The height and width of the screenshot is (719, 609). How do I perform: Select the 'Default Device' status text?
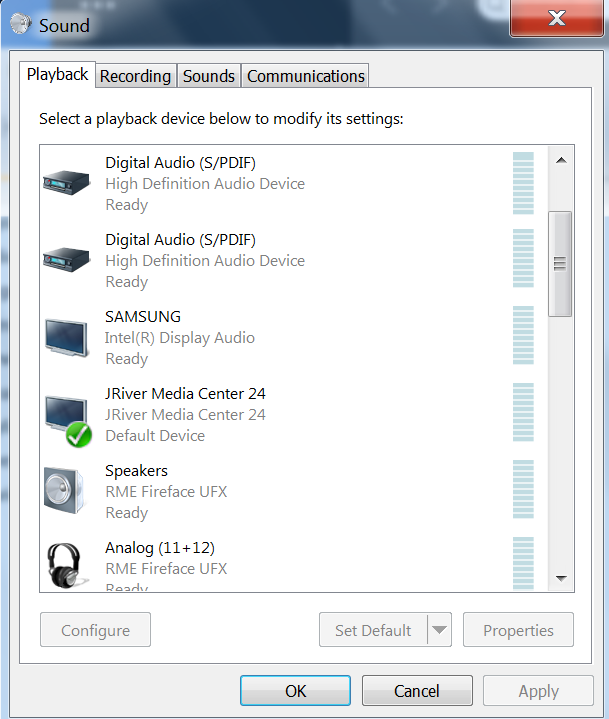(155, 435)
